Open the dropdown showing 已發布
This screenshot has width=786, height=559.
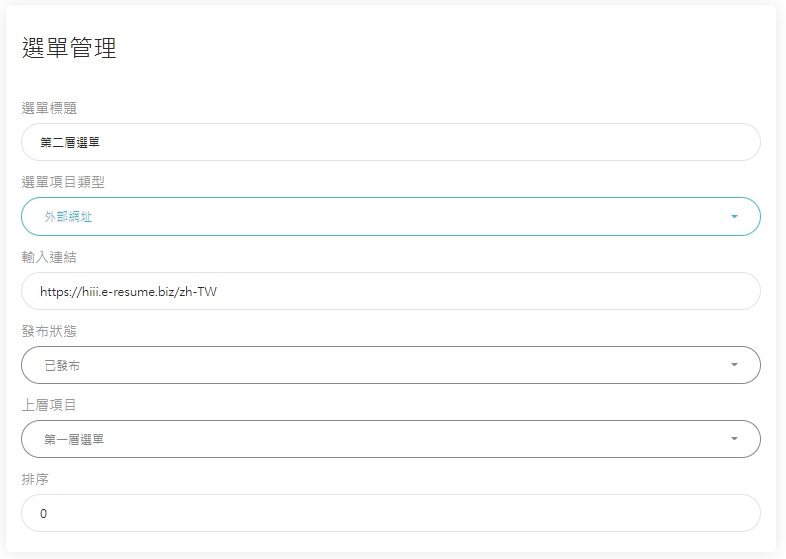(390, 365)
